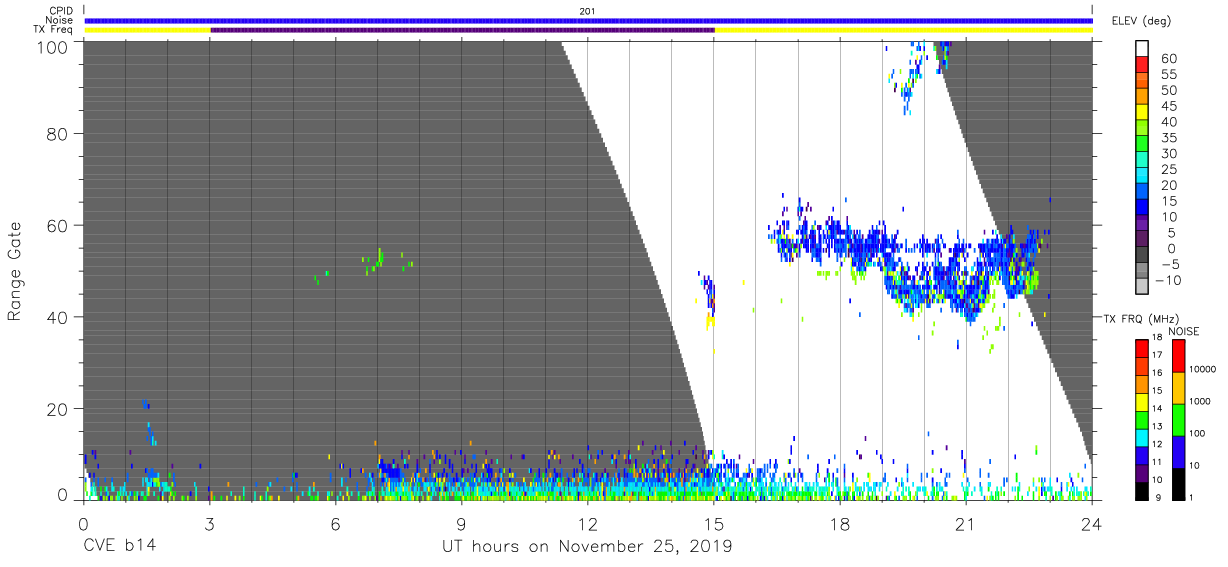This screenshot has height=567, width=1228.
Task: Pick the cyan segment of the TX FRQ colorbar
Action: point(1141,436)
